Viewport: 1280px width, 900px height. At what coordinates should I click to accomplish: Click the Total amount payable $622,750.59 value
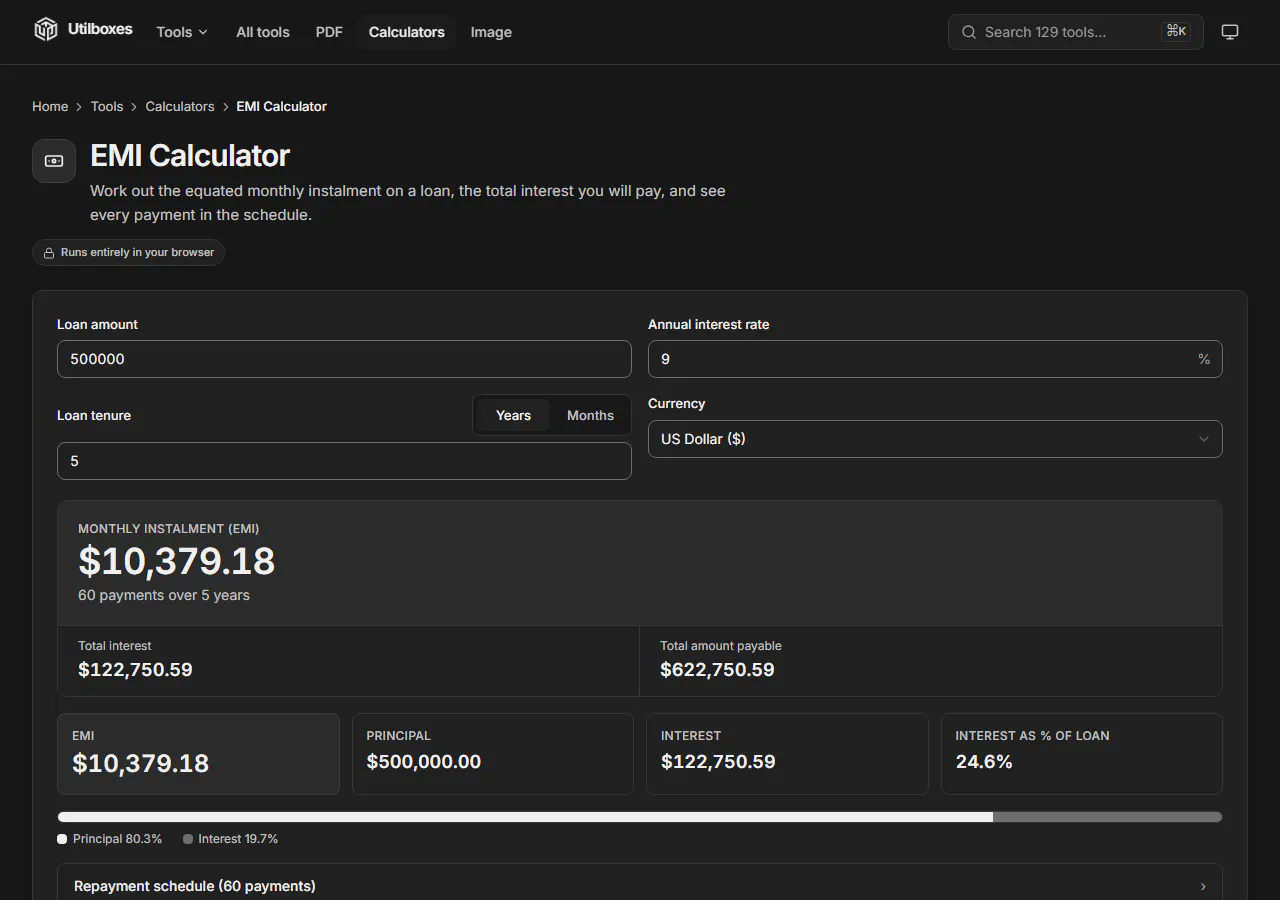click(717, 670)
